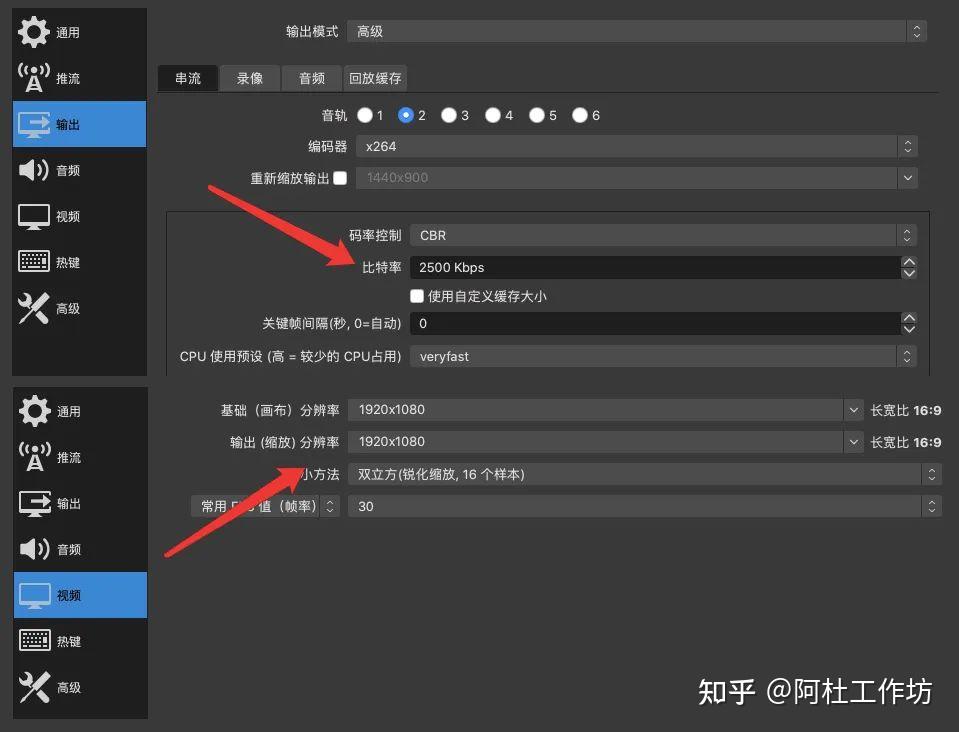This screenshot has width=959, height=732.
Task: Select audio track 3 radio button
Action: pyautogui.click(x=448, y=115)
